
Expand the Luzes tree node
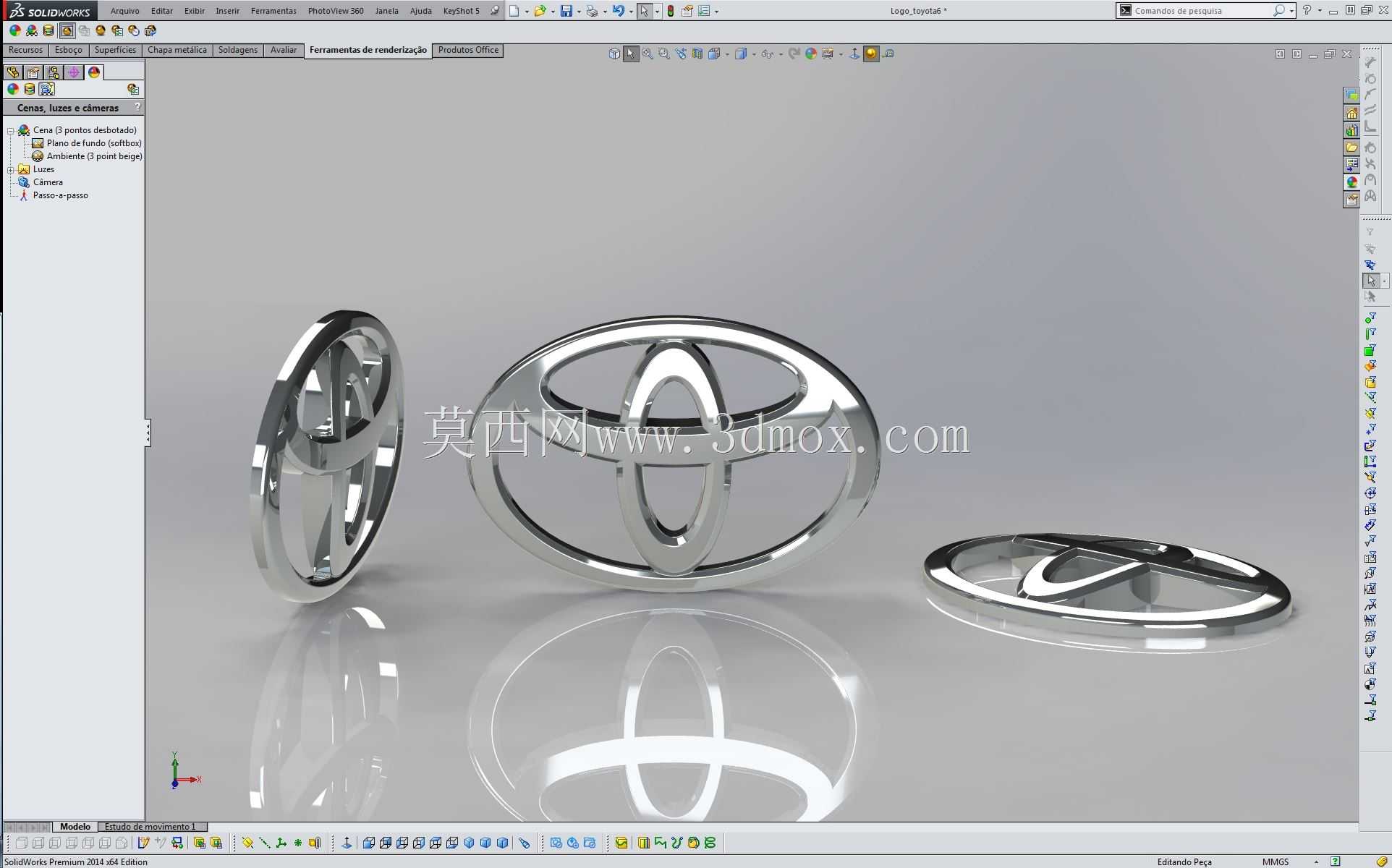coord(11,170)
